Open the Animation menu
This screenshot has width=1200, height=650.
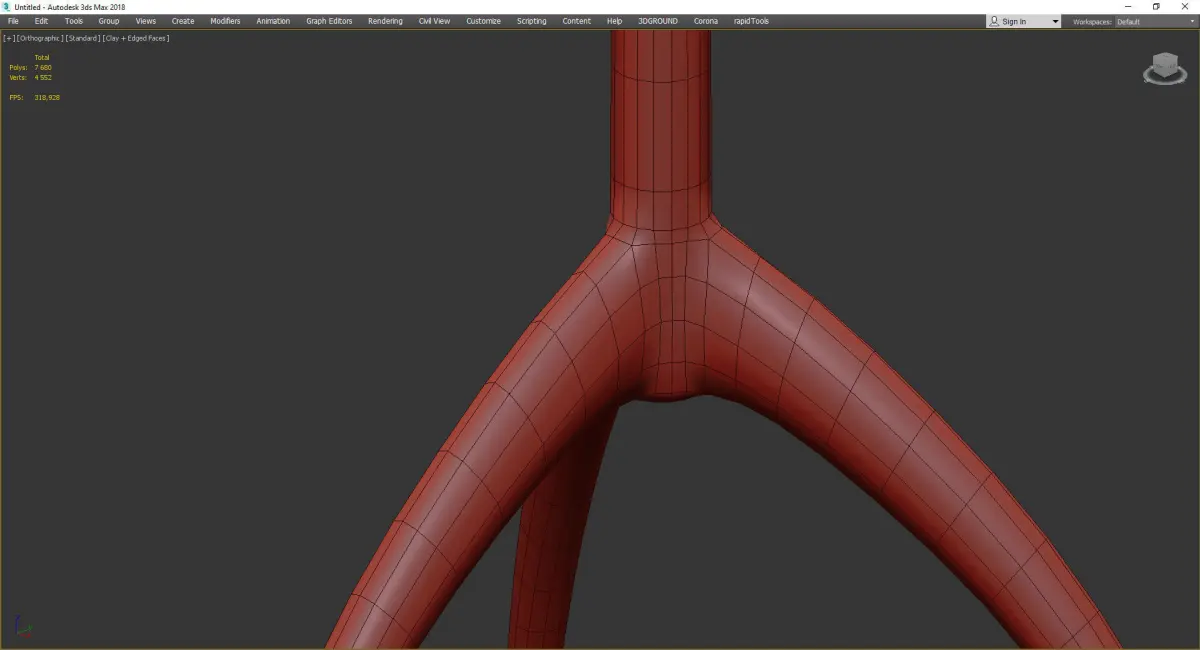click(273, 21)
